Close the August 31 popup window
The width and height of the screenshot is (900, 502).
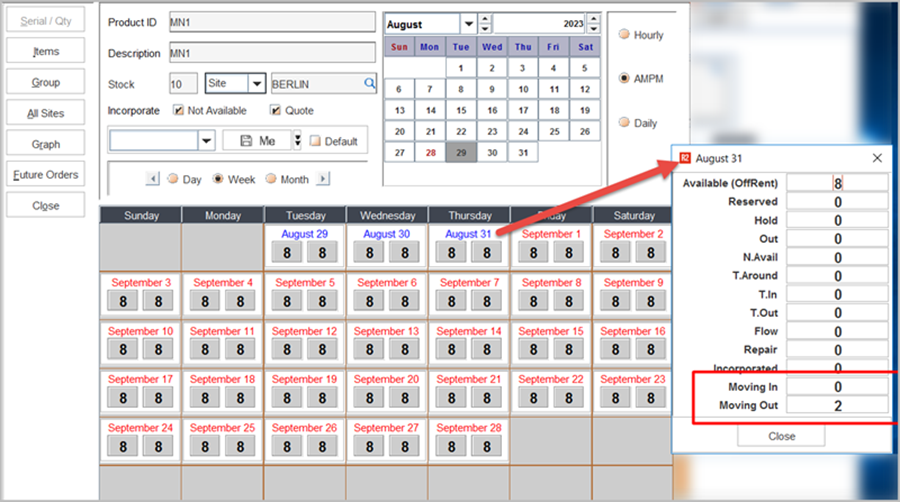click(877, 158)
